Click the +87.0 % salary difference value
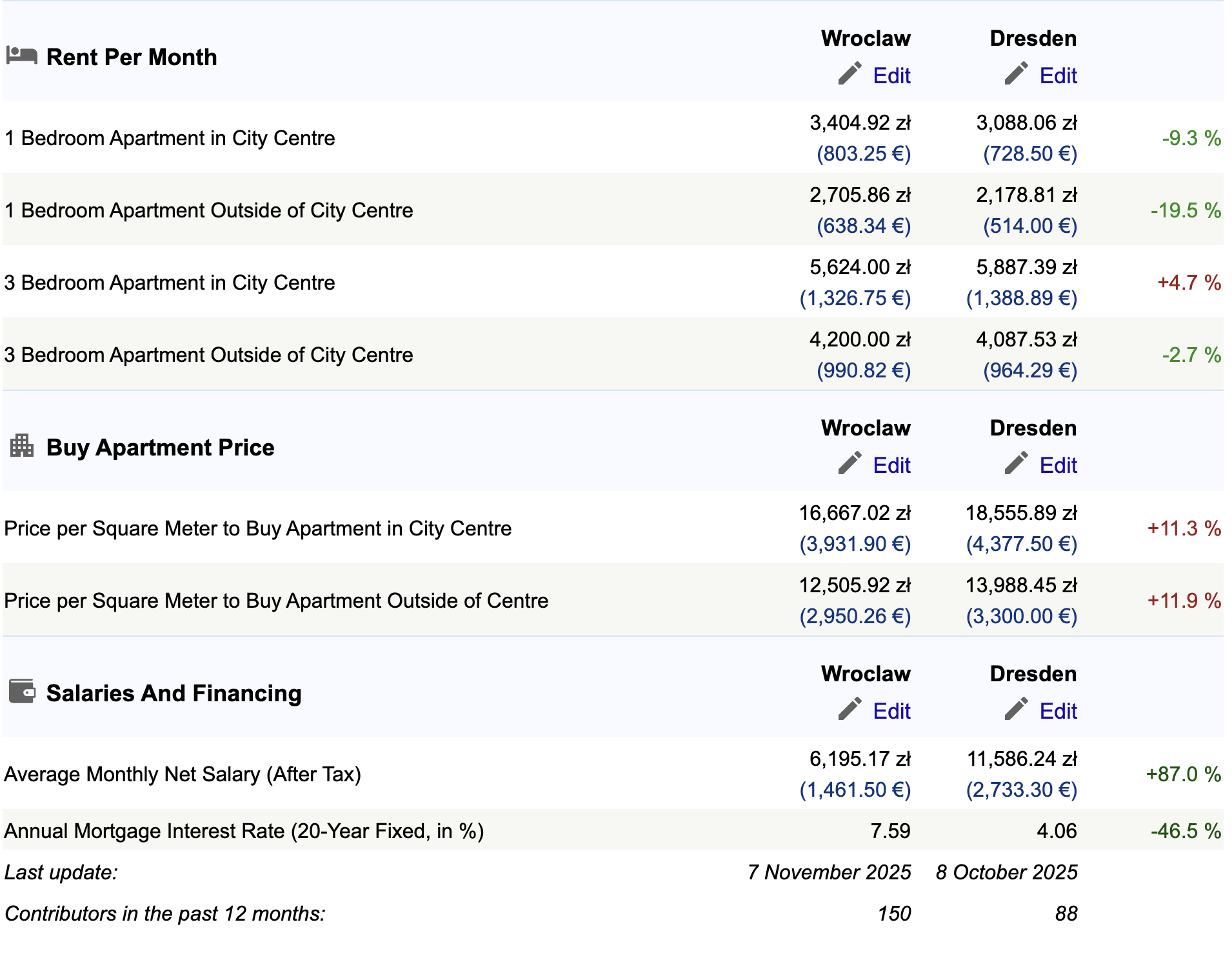The width and height of the screenshot is (1232, 960). point(1183,774)
